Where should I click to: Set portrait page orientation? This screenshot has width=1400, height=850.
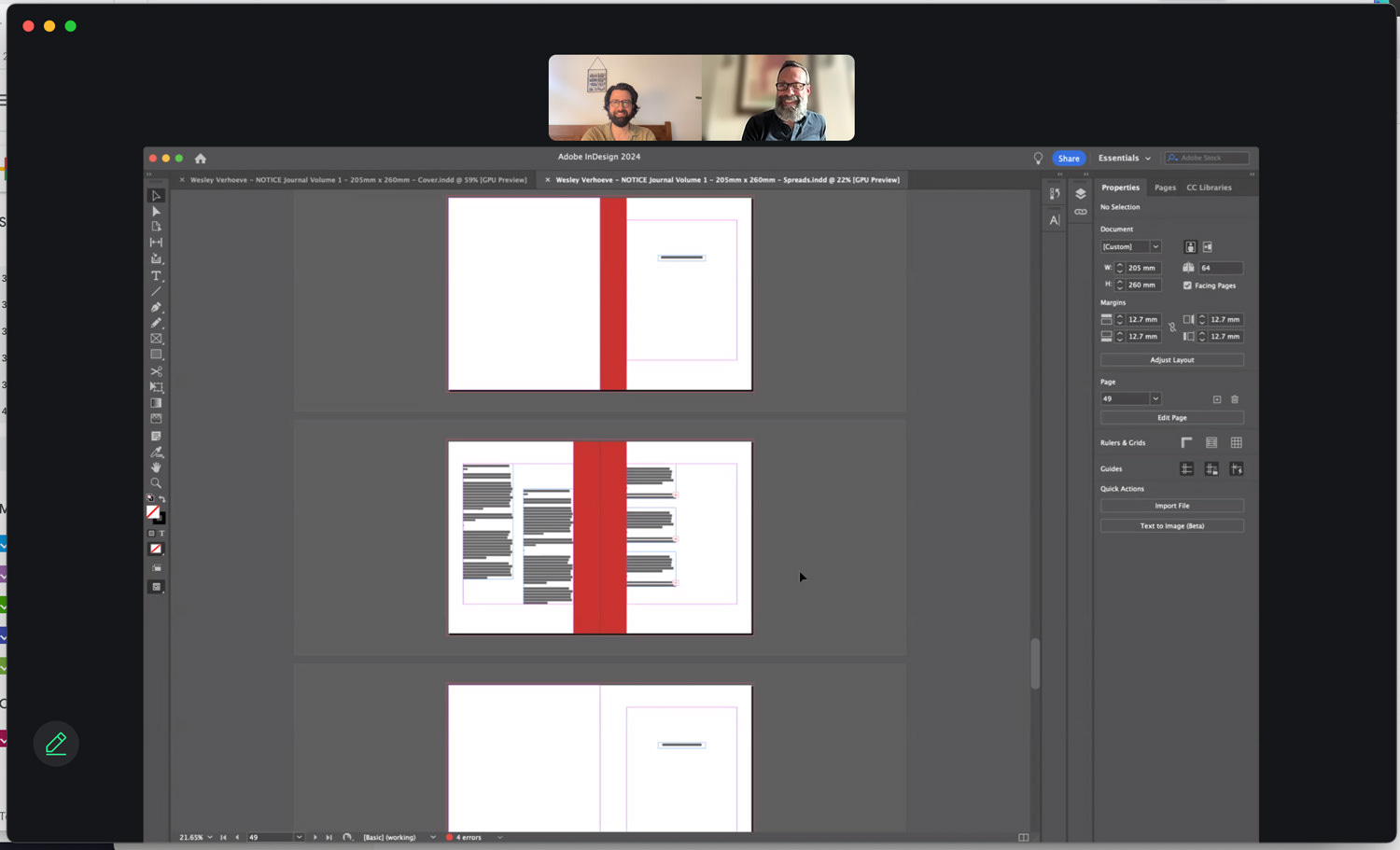(1190, 247)
